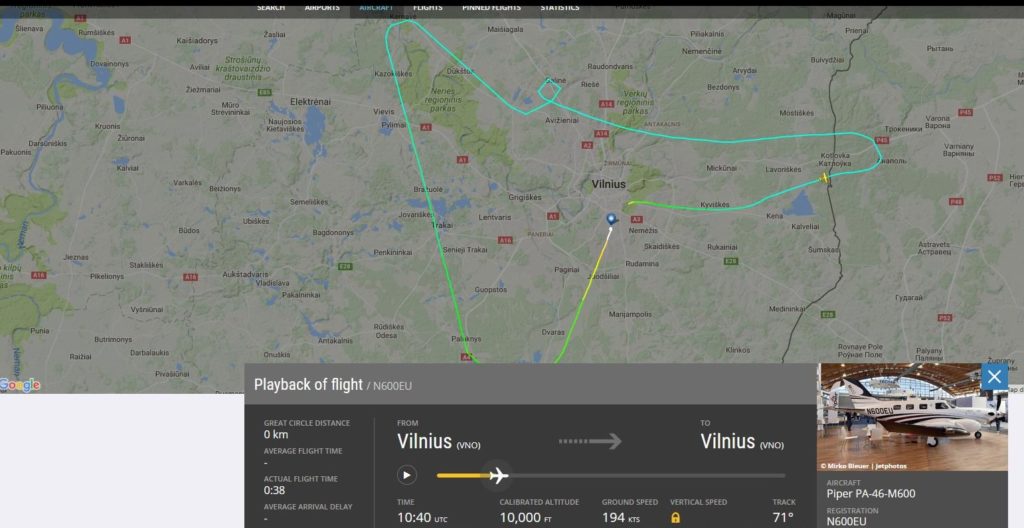
Task: Click the Elektrėnai town label on the map
Action: click(310, 102)
